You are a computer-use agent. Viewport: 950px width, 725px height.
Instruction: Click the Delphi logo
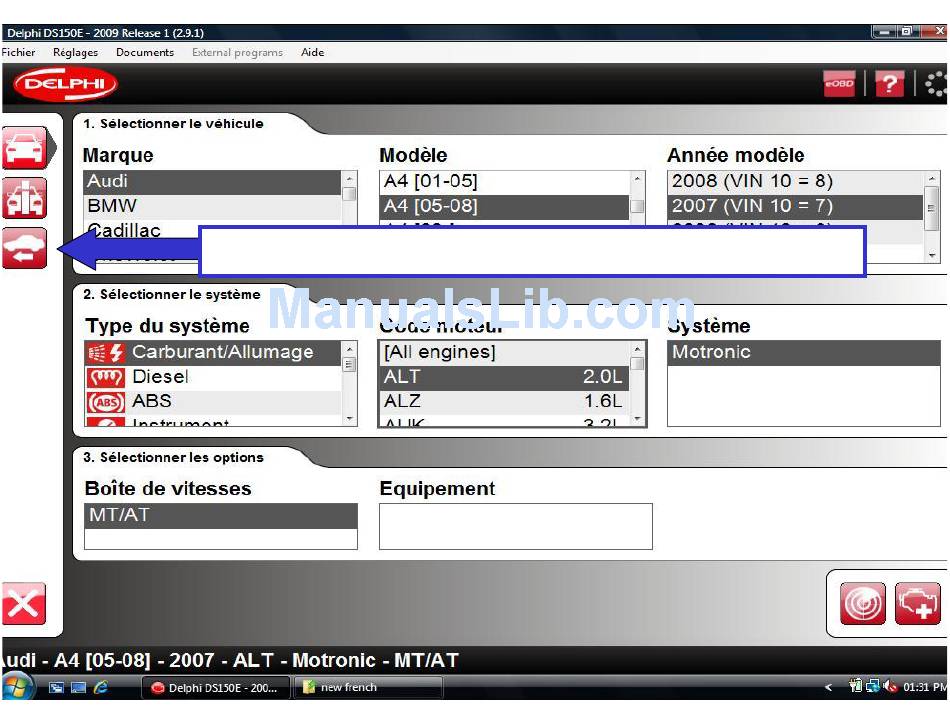coord(65,84)
